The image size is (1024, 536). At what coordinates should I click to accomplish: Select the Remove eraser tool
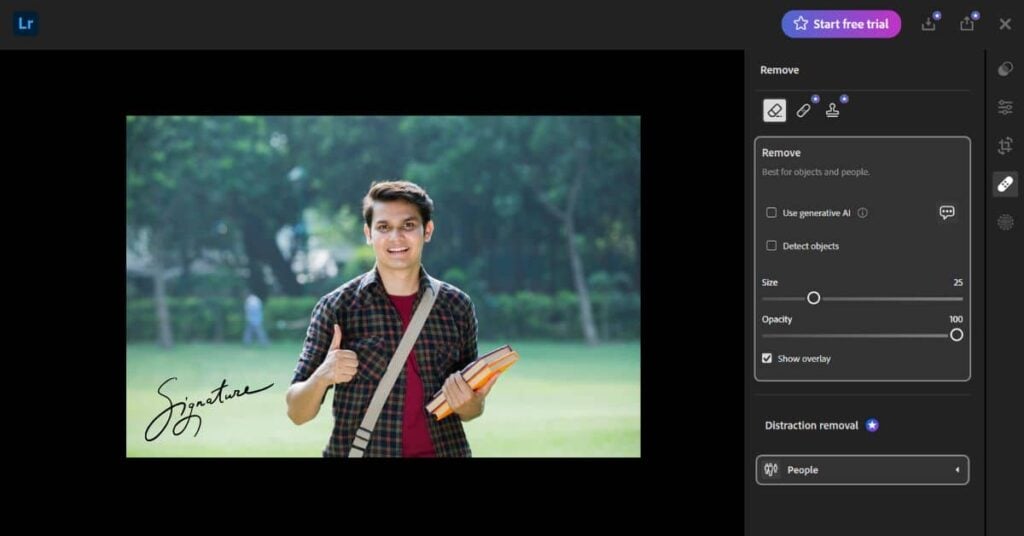(775, 110)
